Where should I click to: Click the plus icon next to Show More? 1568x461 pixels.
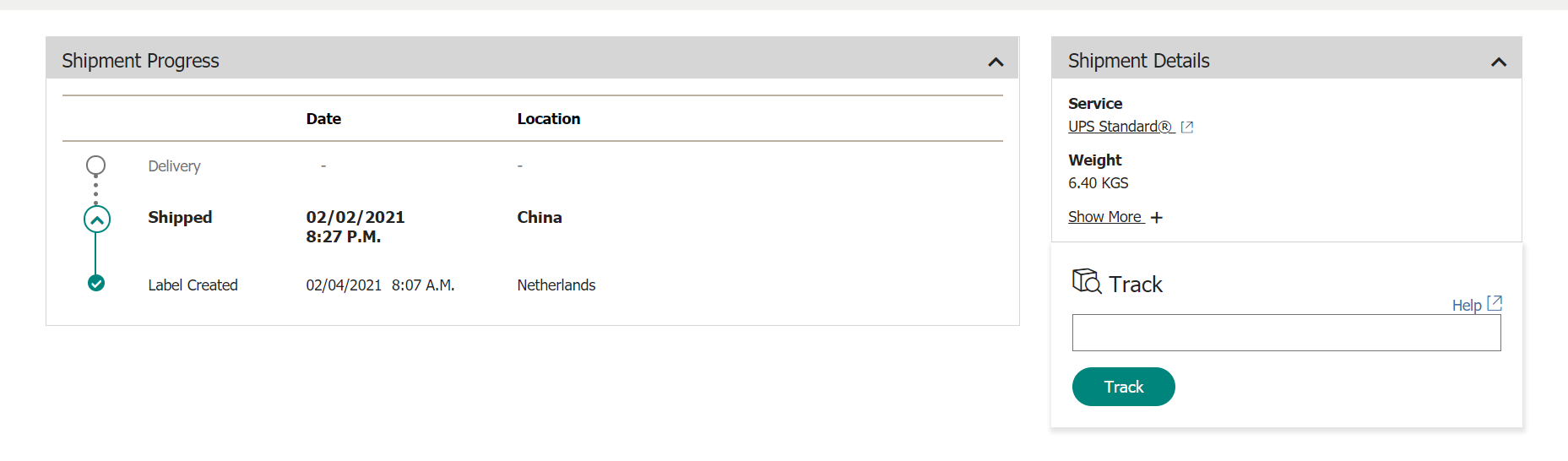click(x=1157, y=218)
